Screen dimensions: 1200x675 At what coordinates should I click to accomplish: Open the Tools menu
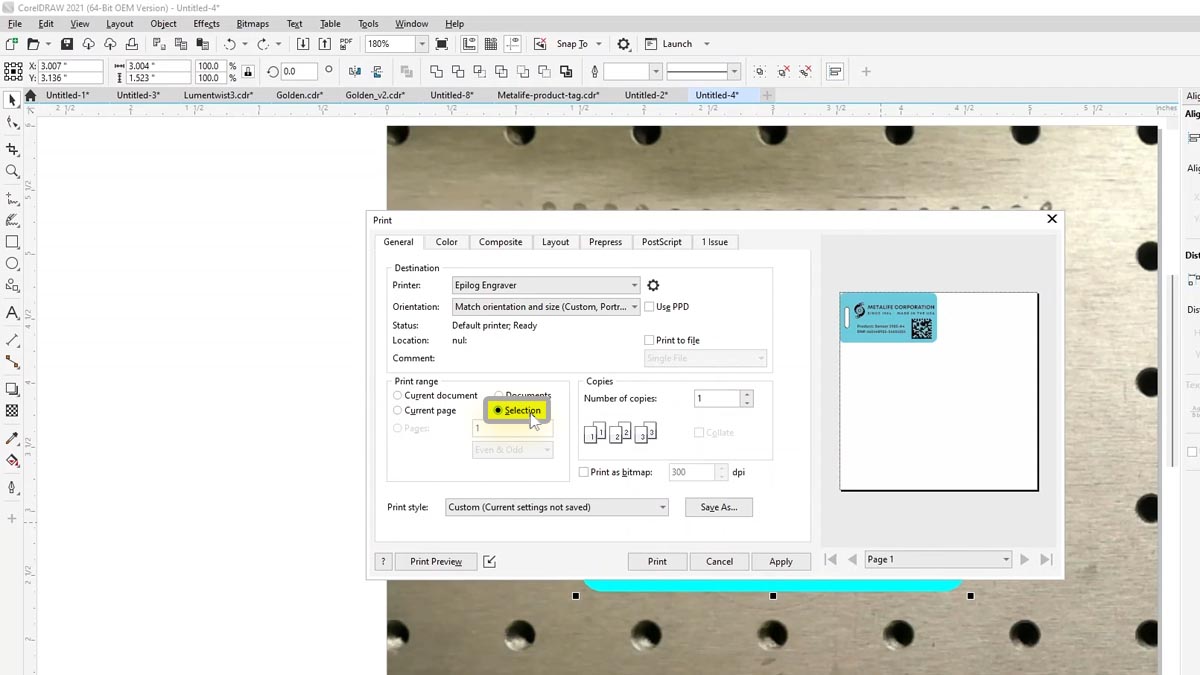[x=368, y=23]
